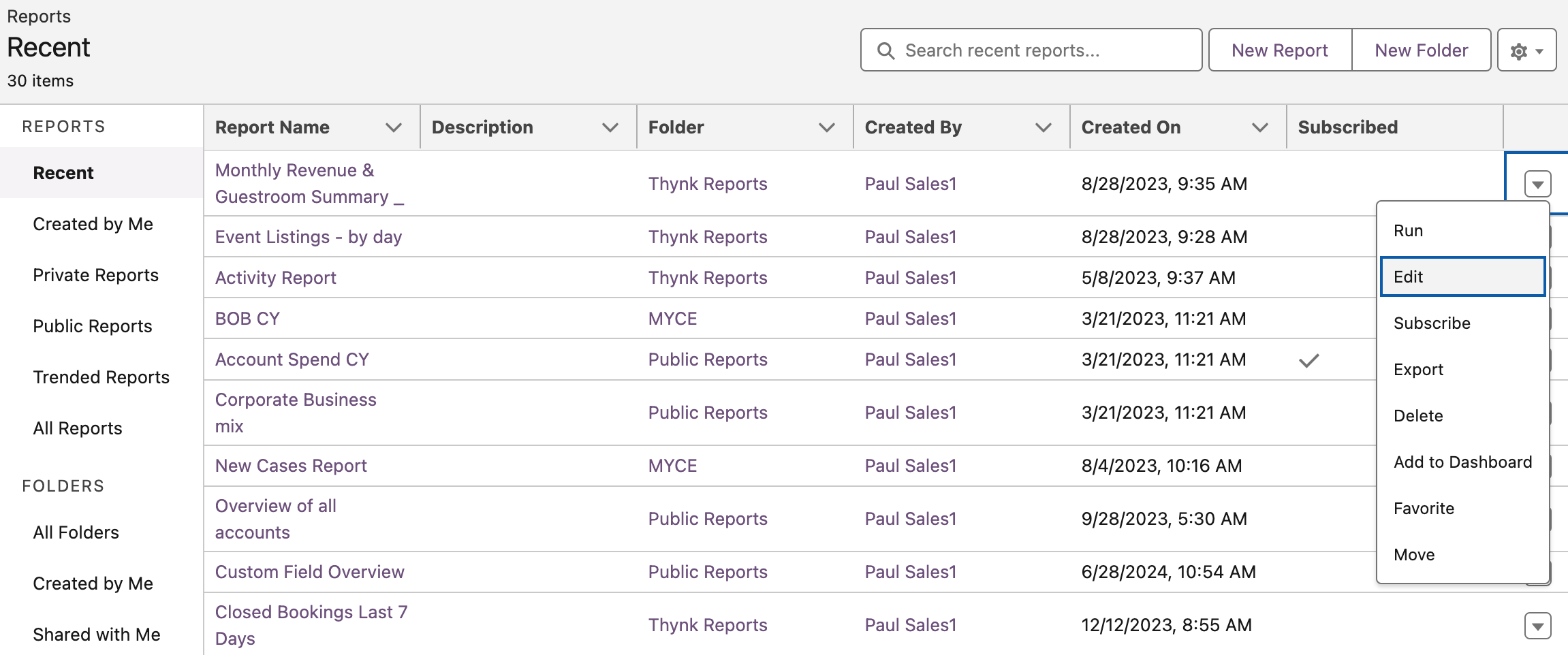The height and width of the screenshot is (655, 1568).
Task: Select Add to Dashboard menu item
Action: pyautogui.click(x=1462, y=462)
